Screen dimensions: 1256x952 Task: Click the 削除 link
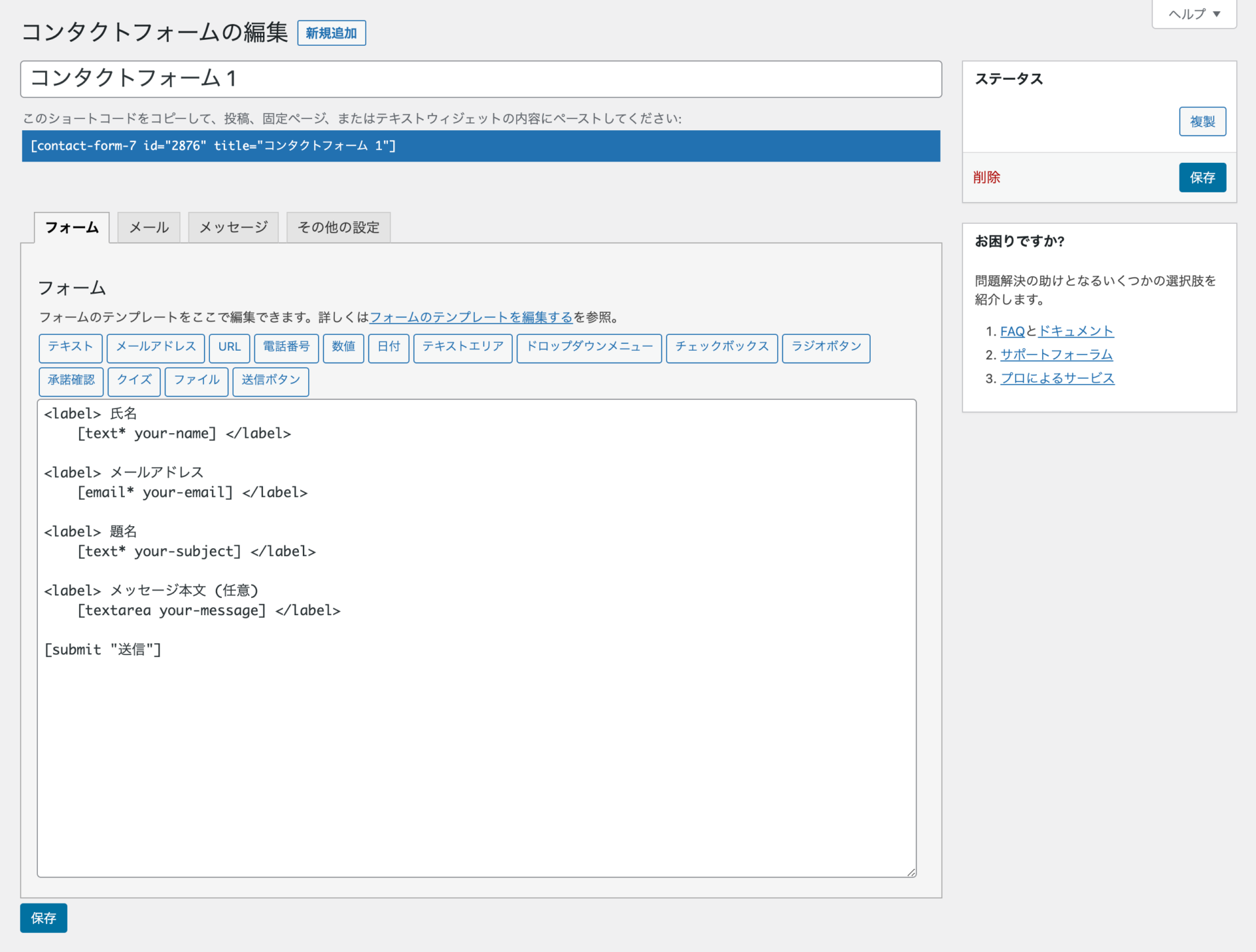pyautogui.click(x=986, y=177)
